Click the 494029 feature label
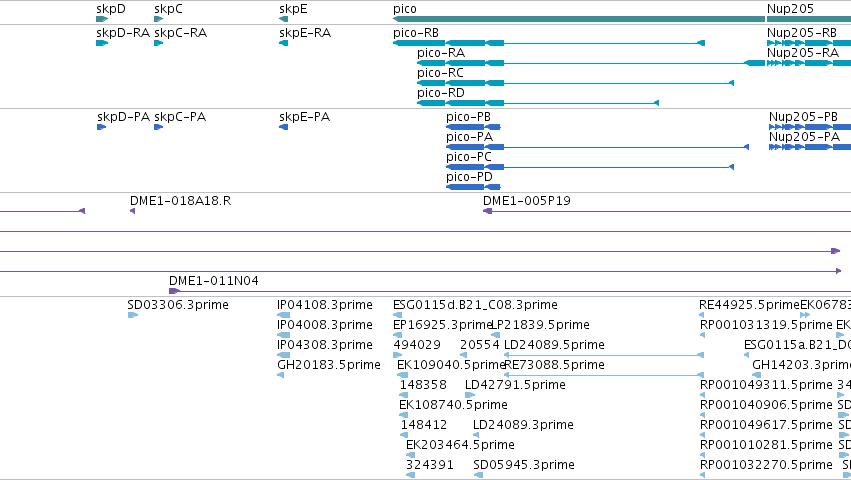 (417, 345)
